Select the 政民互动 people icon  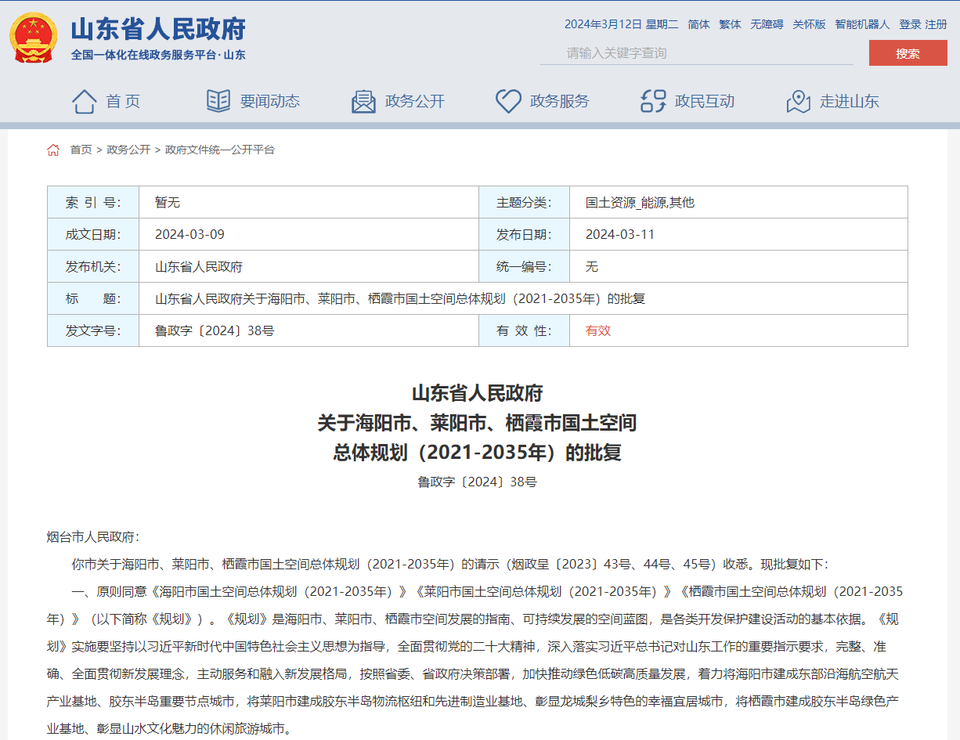(x=653, y=100)
